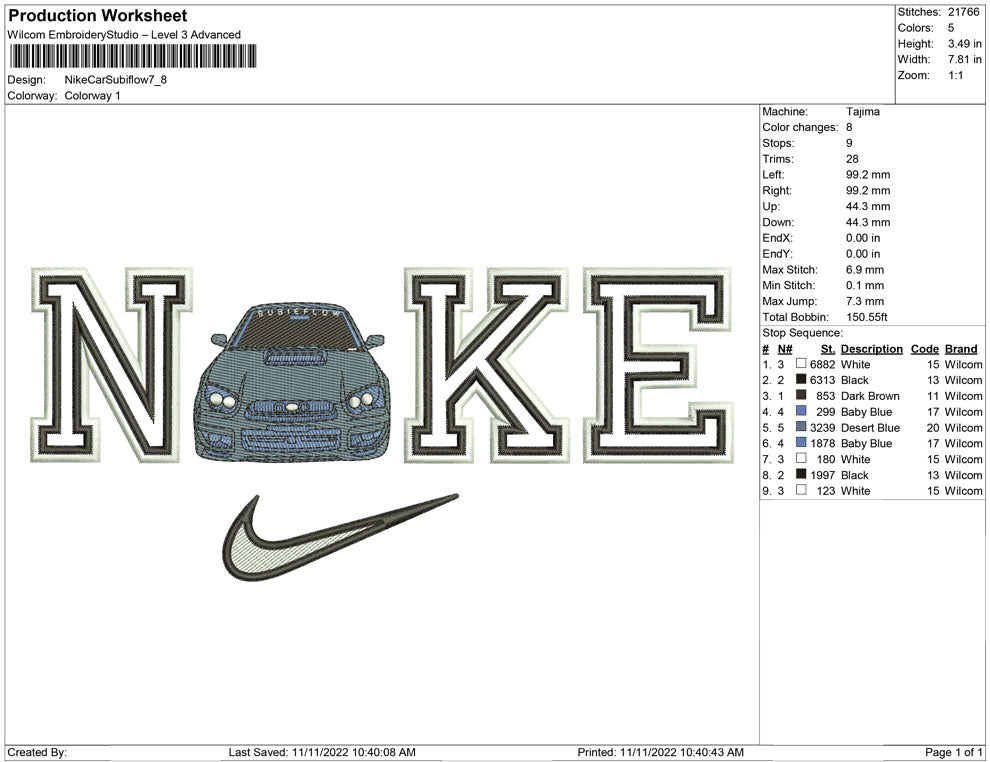Viewport: 990px width, 762px height.
Task: Click the 'Color changes:' label
Action: [800, 128]
